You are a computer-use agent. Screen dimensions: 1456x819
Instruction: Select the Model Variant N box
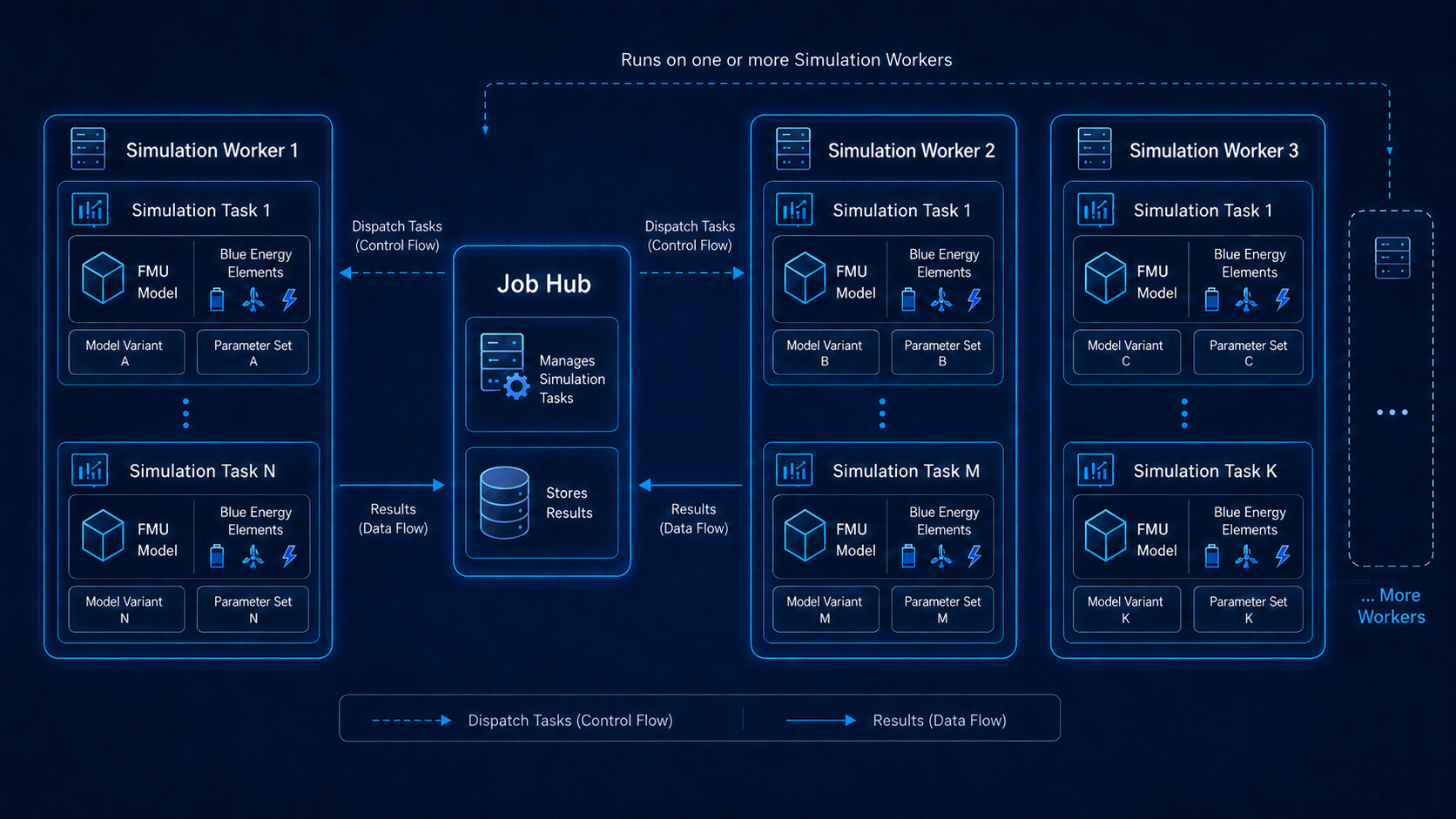click(126, 609)
